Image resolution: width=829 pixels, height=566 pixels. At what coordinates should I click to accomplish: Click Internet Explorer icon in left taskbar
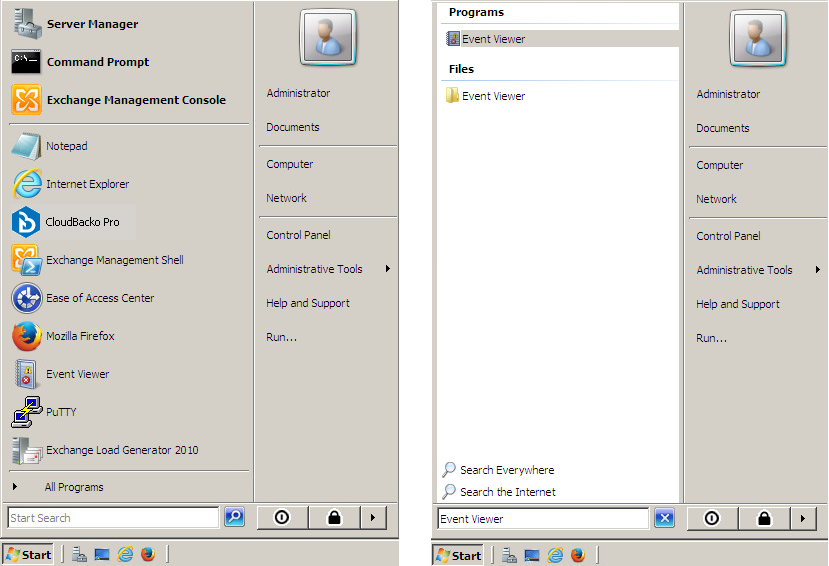click(125, 554)
